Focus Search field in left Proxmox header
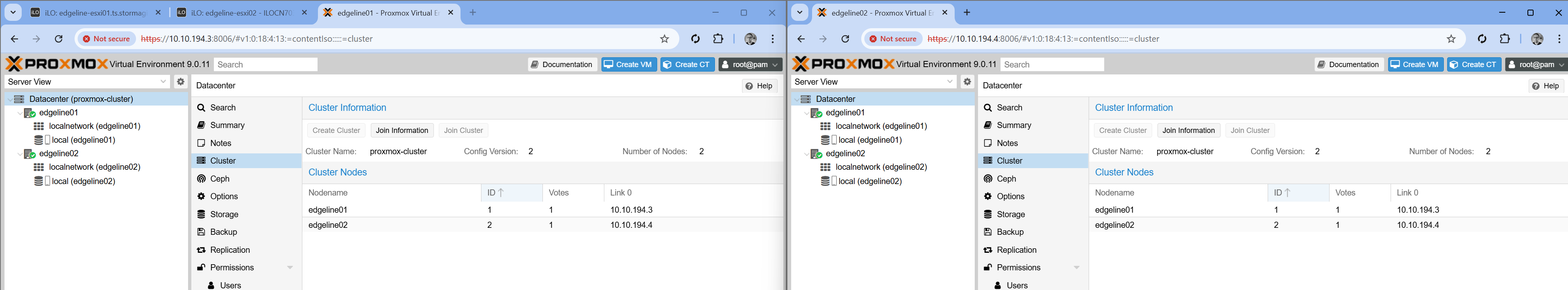Image resolution: width=1568 pixels, height=290 pixels. pyautogui.click(x=265, y=65)
